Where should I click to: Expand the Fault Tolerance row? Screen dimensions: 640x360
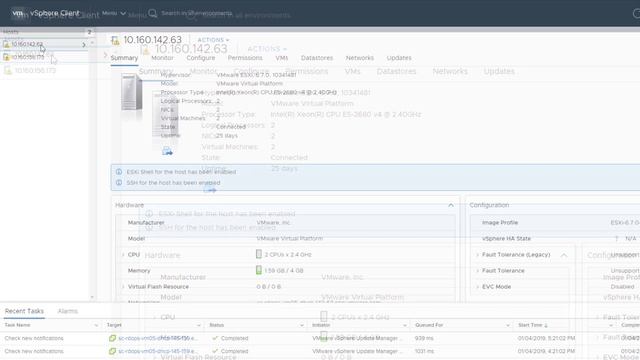pos(477,271)
